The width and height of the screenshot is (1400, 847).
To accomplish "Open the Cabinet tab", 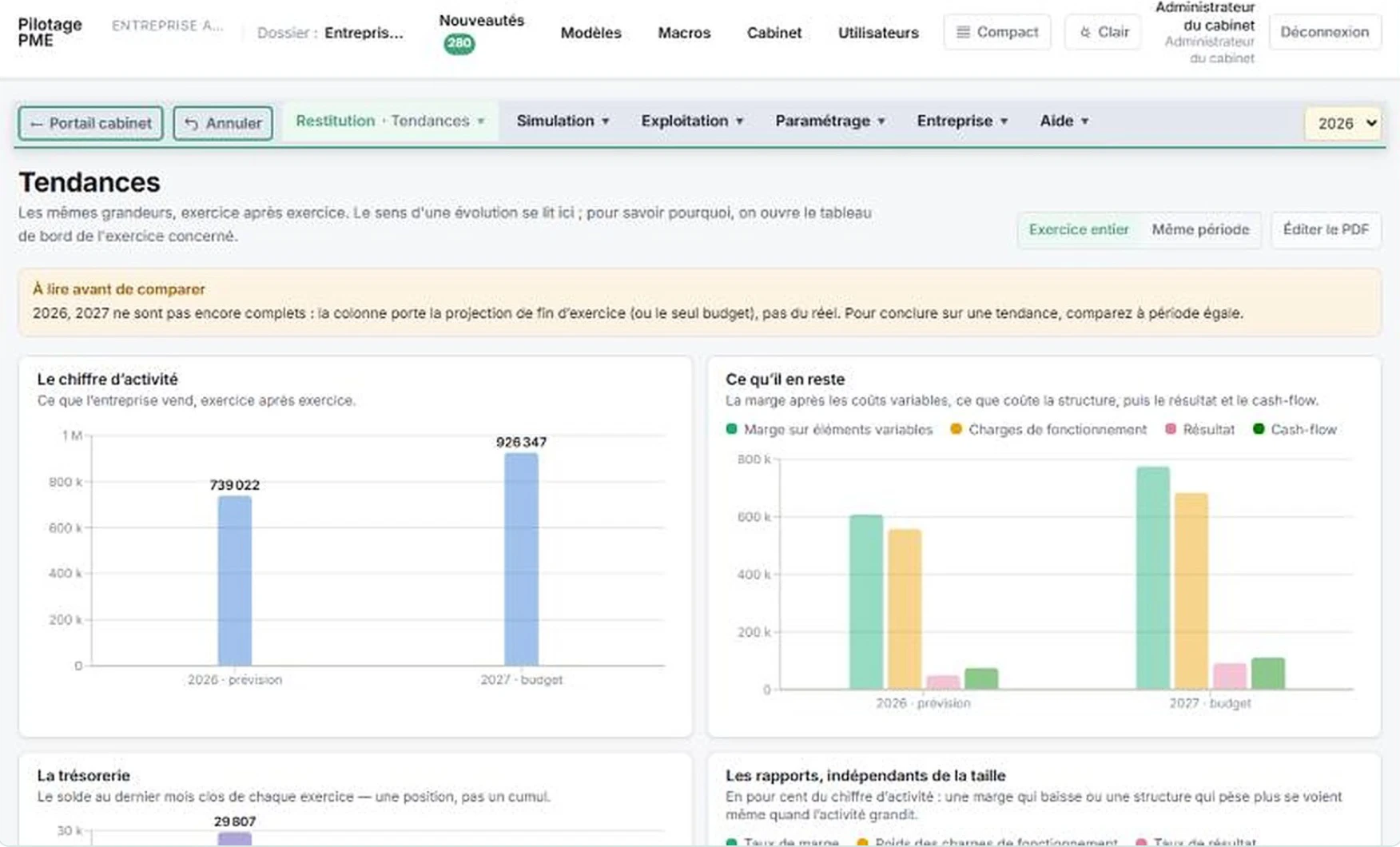I will (774, 33).
